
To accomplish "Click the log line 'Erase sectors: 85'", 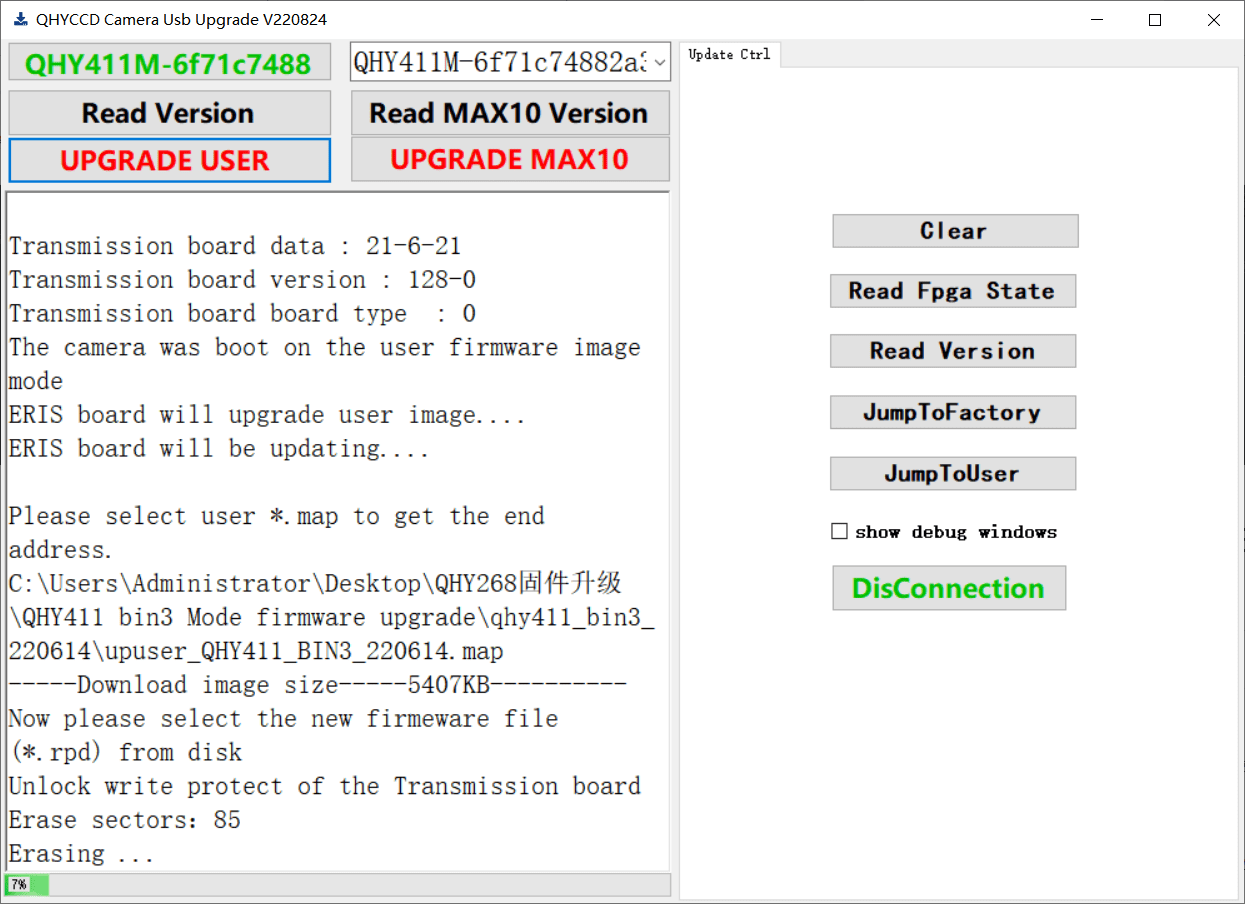I will [x=125, y=820].
